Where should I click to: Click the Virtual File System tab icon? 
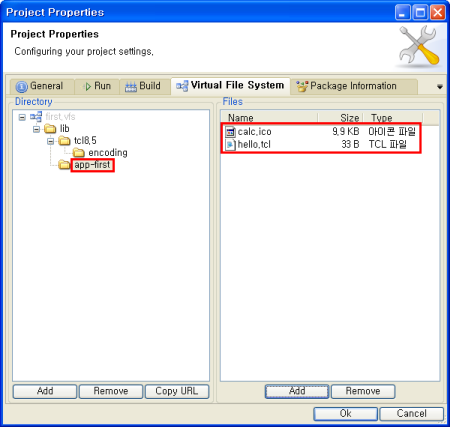click(182, 86)
